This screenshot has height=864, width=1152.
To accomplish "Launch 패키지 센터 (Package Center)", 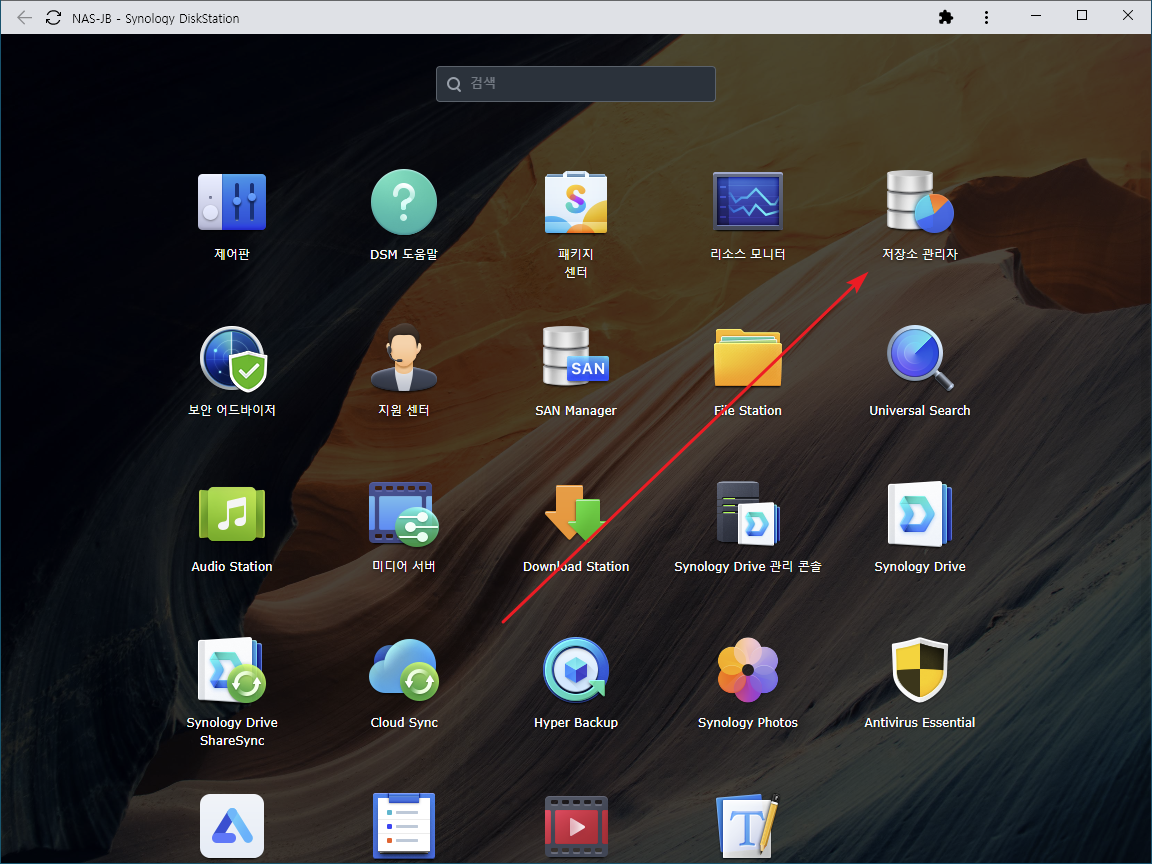I will [575, 202].
